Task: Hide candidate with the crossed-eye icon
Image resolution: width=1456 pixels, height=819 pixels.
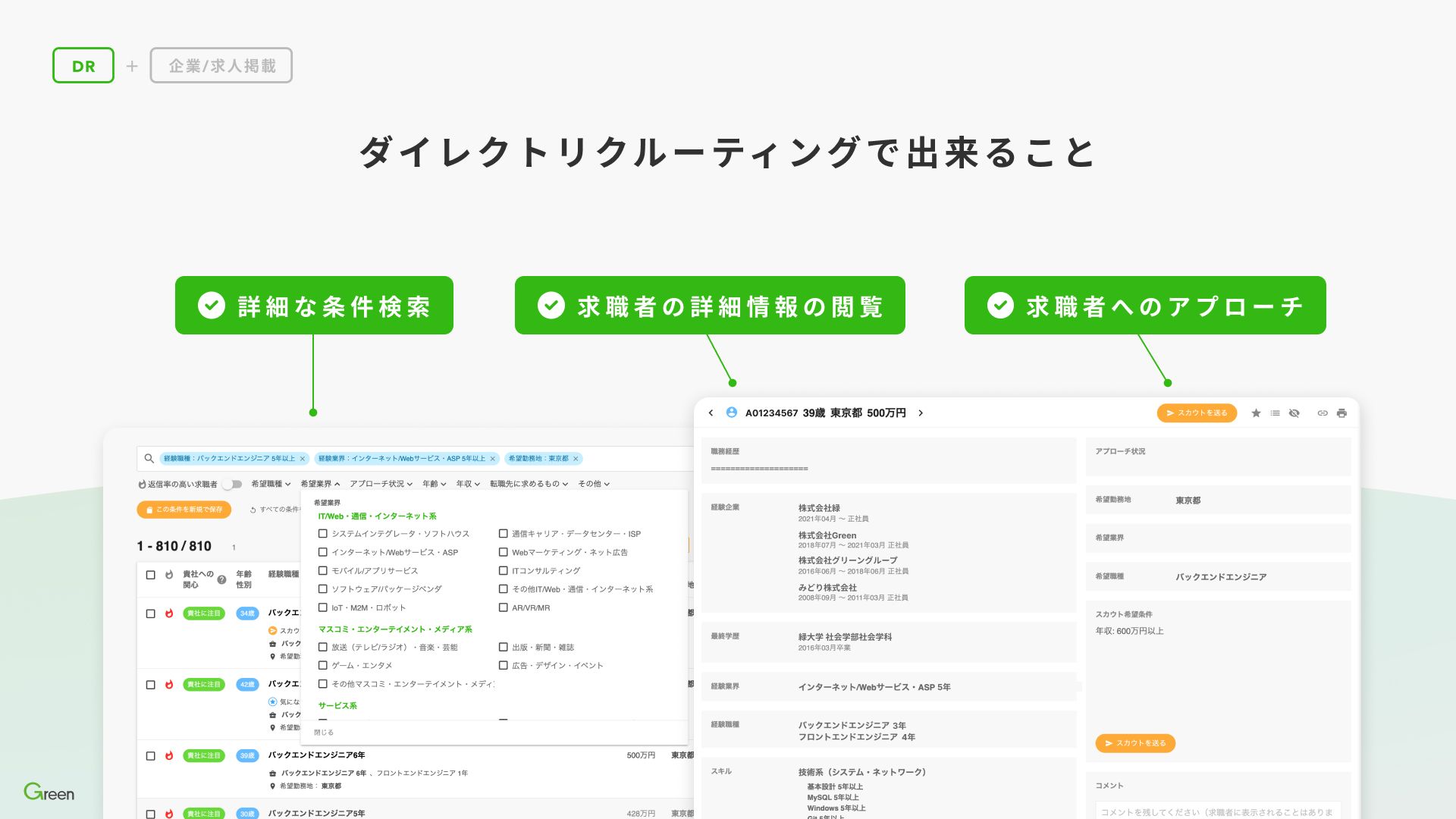Action: (1294, 413)
